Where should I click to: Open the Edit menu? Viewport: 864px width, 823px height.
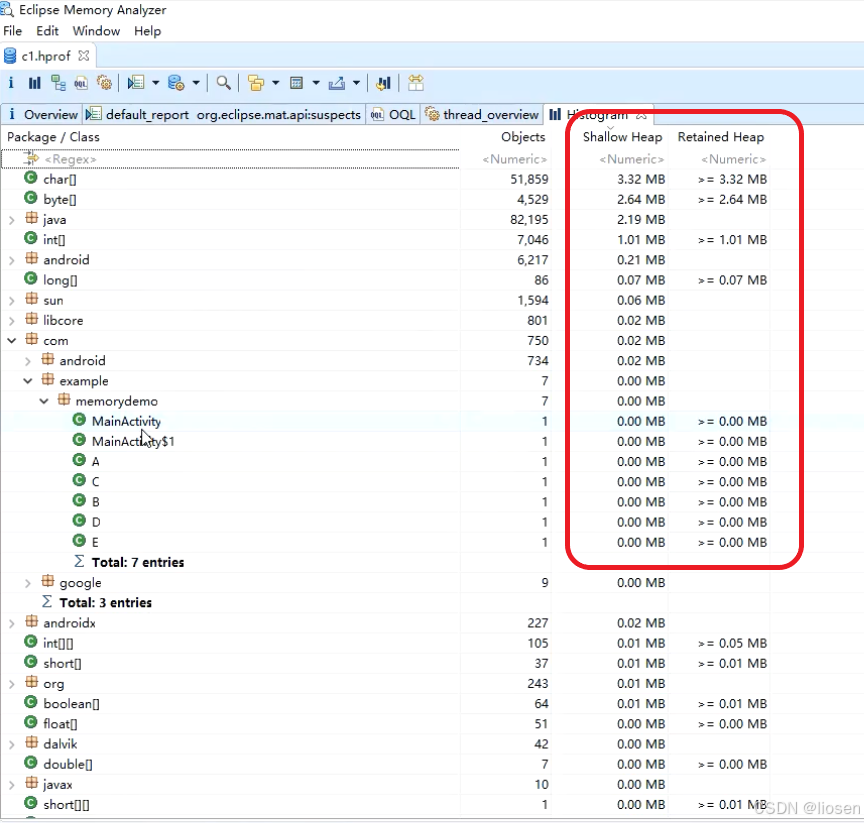[47, 31]
